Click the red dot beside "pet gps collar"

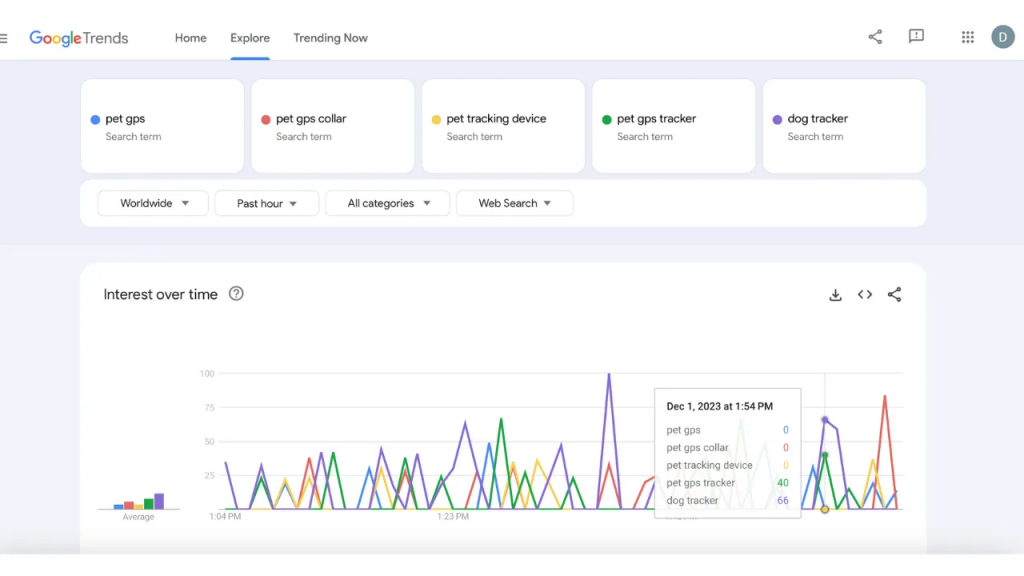(266, 120)
